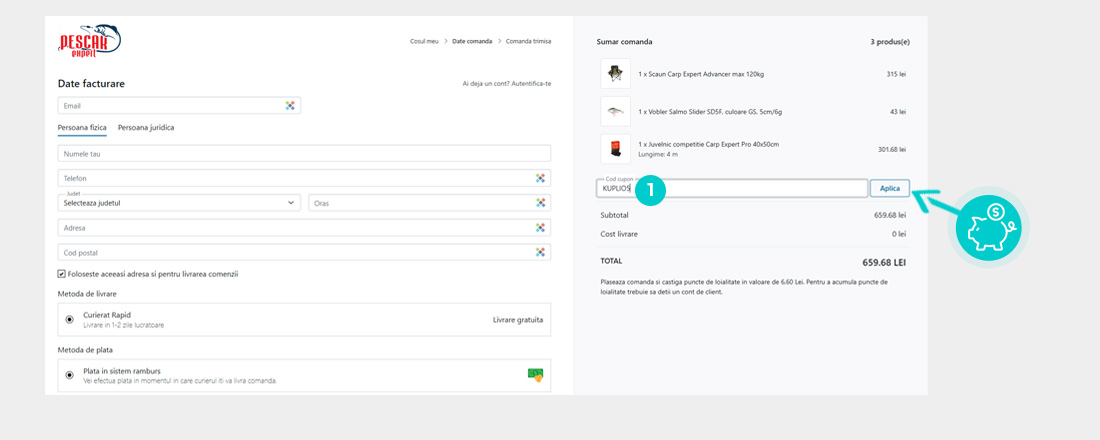Select the Persoana fizica tab
This screenshot has width=1100, height=440.
click(82, 128)
